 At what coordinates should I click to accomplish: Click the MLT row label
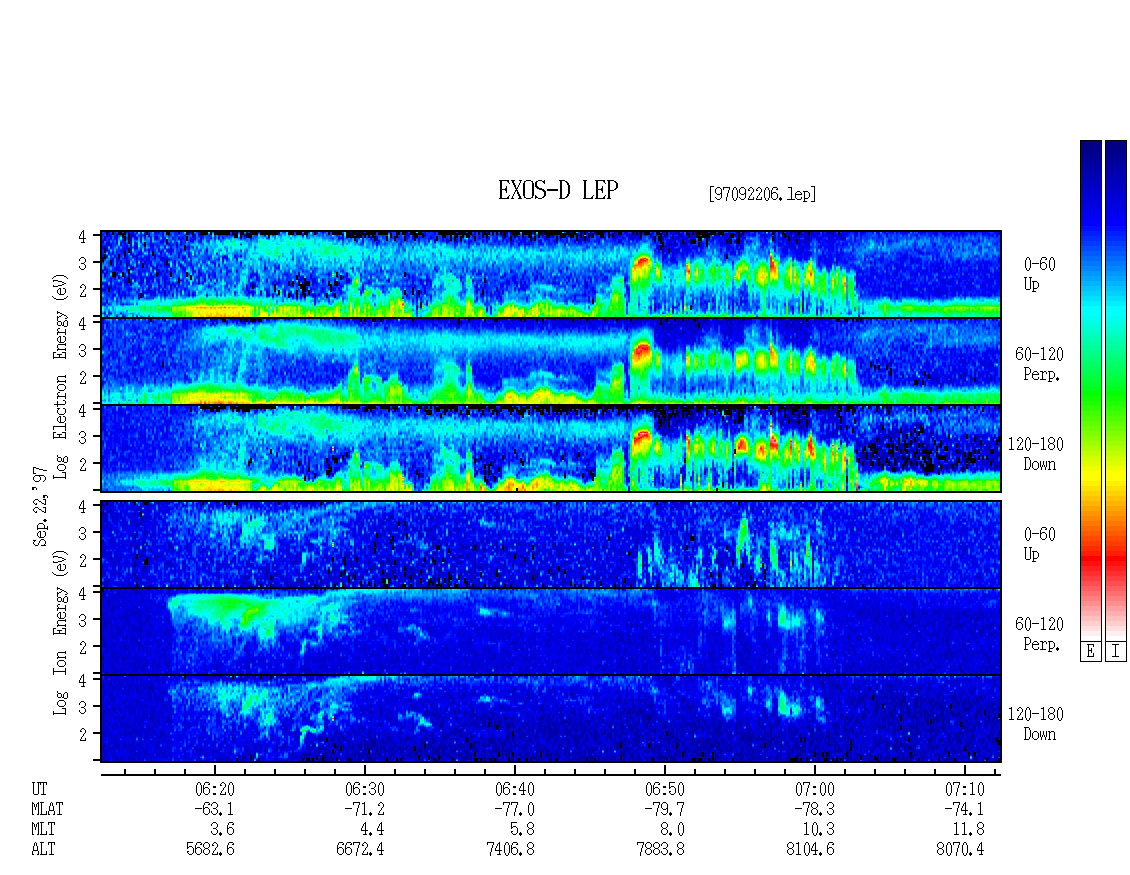point(43,830)
